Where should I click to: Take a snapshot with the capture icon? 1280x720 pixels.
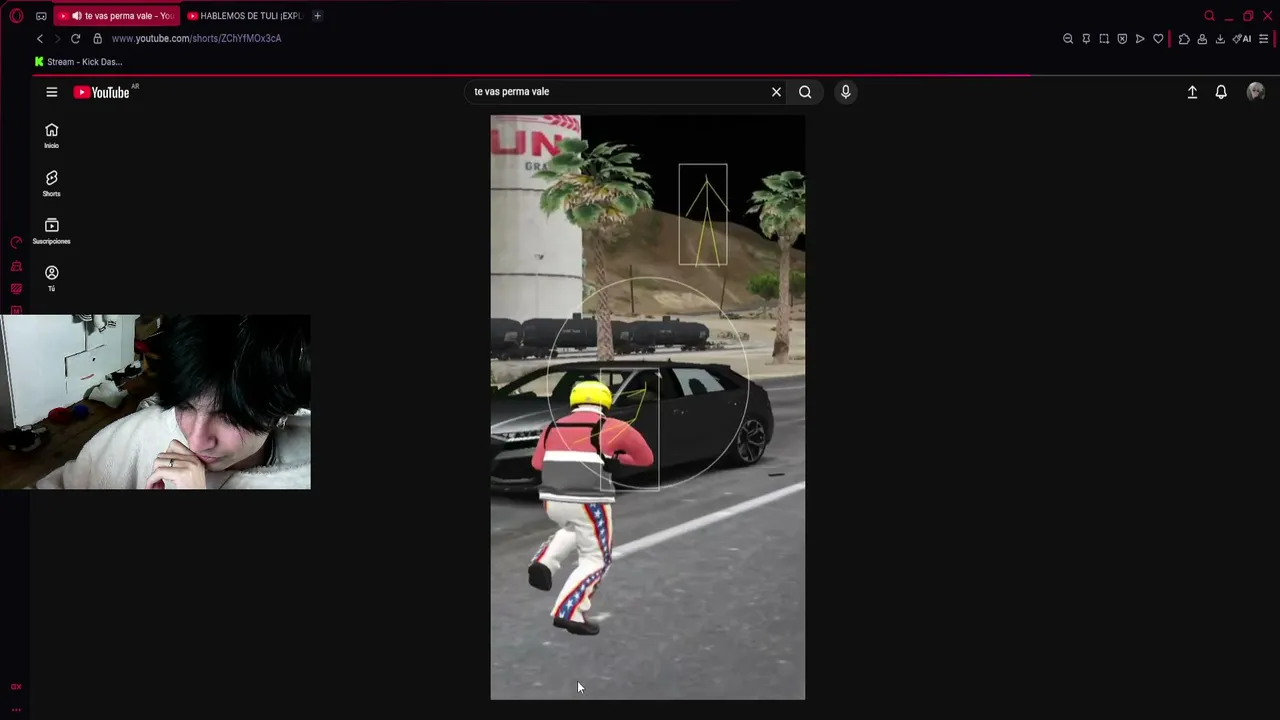tap(1104, 39)
